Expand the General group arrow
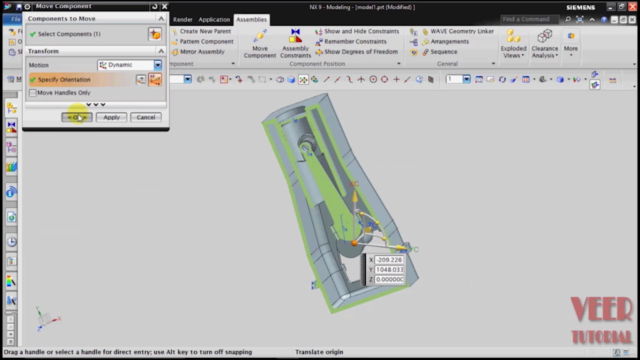The image size is (640, 360). (493, 64)
